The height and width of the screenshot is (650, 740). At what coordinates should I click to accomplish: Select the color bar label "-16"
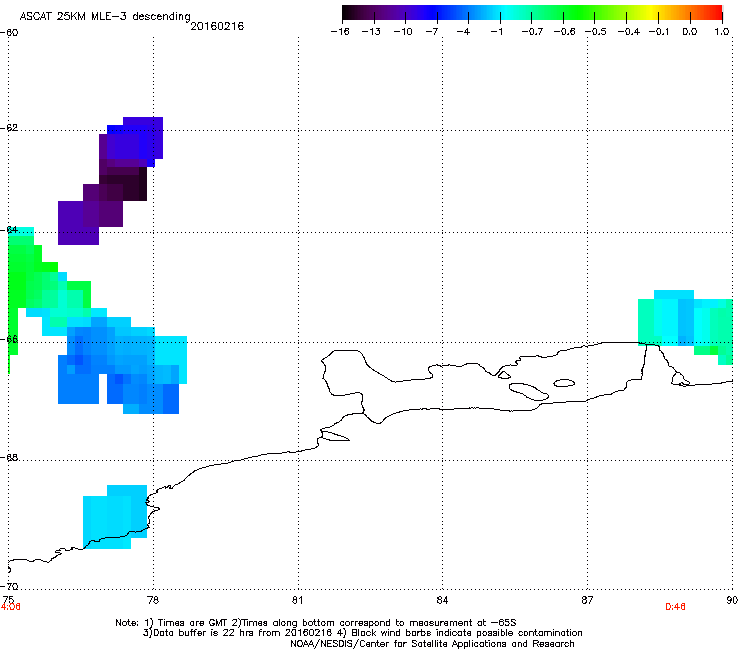pyautogui.click(x=340, y=32)
